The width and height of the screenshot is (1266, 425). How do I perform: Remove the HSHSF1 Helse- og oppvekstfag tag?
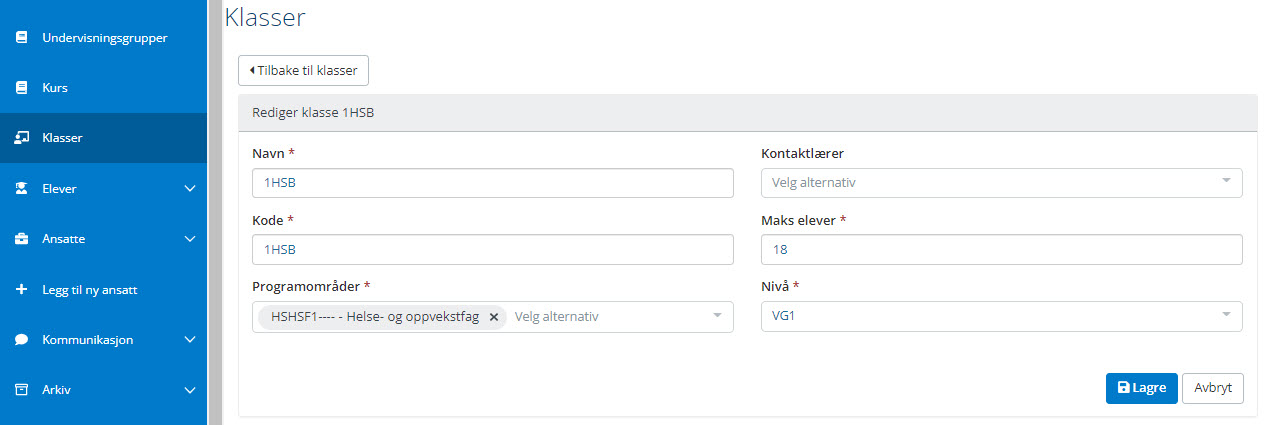click(x=493, y=317)
